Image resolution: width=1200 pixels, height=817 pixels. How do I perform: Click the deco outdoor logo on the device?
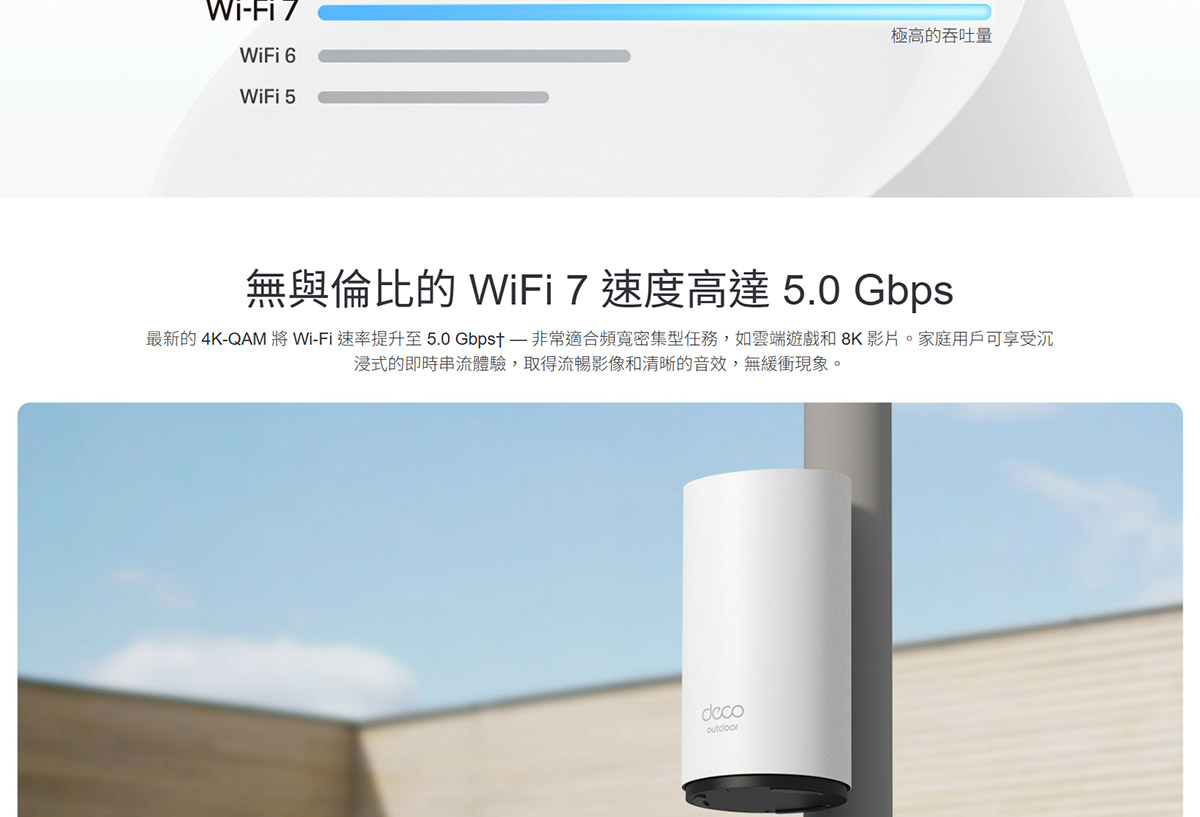(722, 718)
